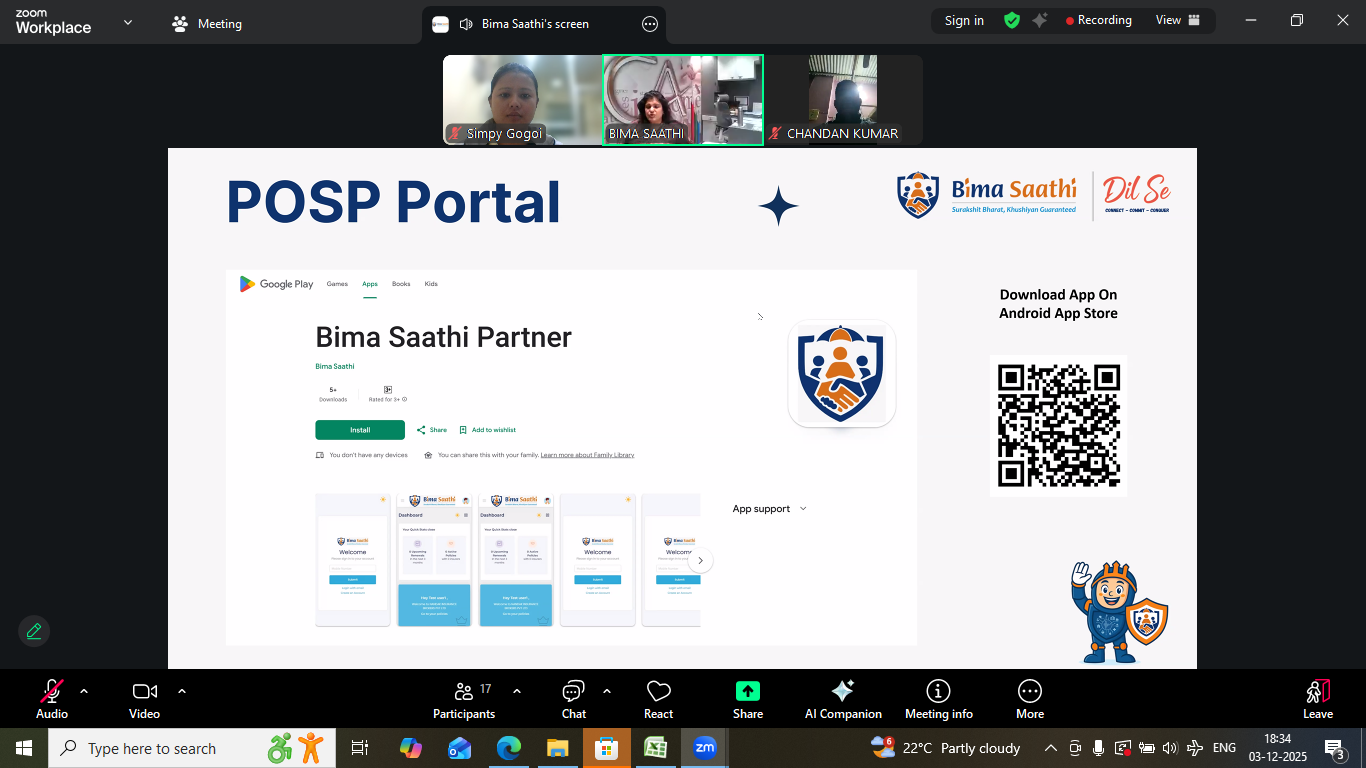The height and width of the screenshot is (768, 1366).
Task: Open screen share options ellipsis
Action: click(x=650, y=24)
